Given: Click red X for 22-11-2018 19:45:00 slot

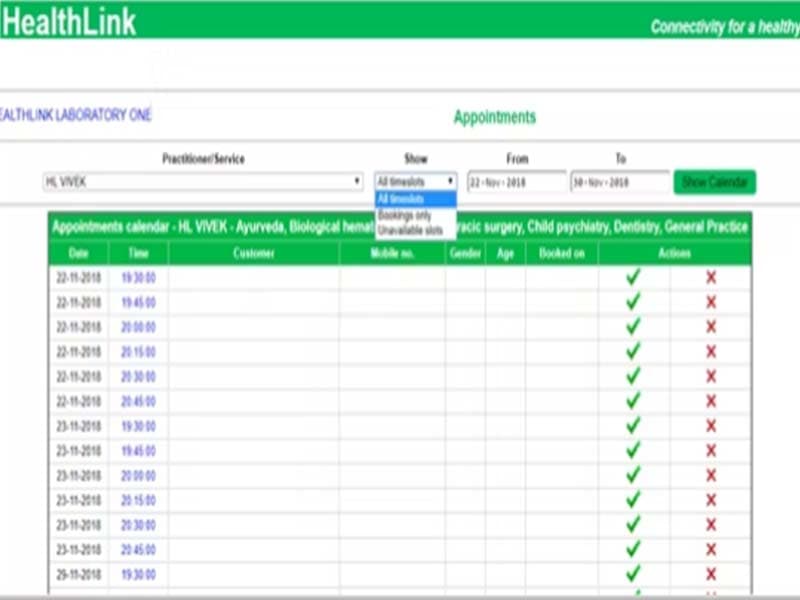Looking at the screenshot, I should [711, 302].
